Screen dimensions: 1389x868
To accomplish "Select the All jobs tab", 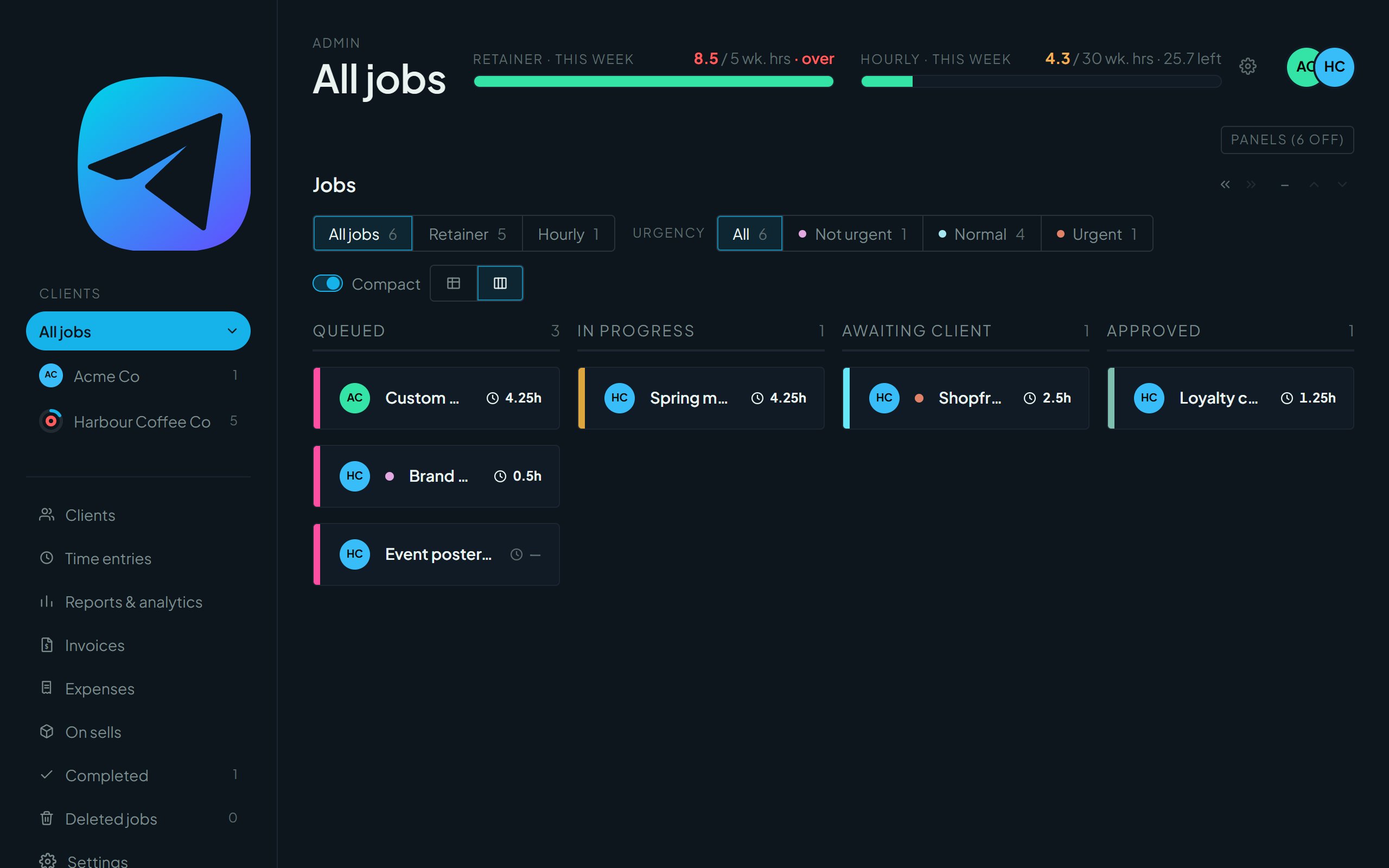I will point(363,234).
